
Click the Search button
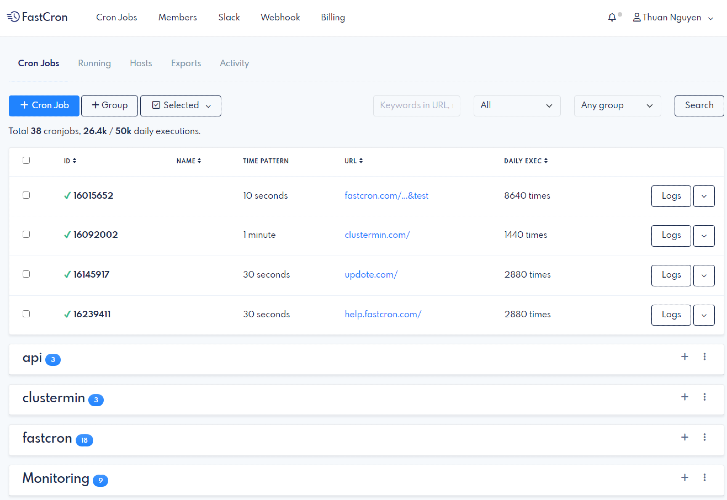click(x=699, y=106)
